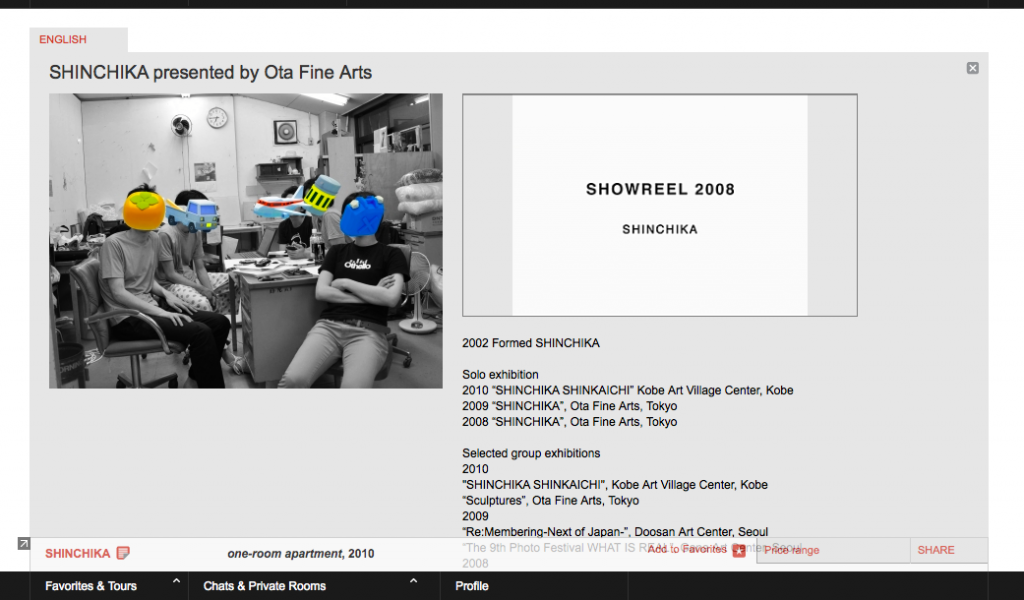The image size is (1024, 600).
Task: Expand the Favorites & Tours chevron
Action: [176, 580]
